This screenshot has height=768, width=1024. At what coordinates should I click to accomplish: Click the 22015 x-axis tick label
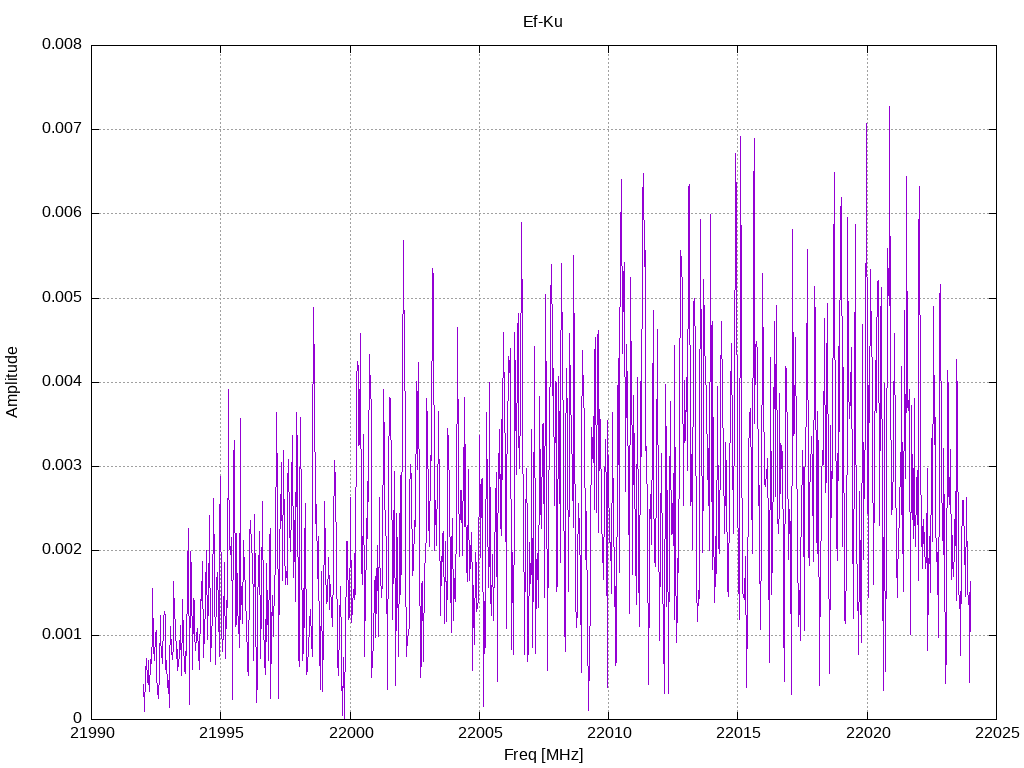point(738,733)
